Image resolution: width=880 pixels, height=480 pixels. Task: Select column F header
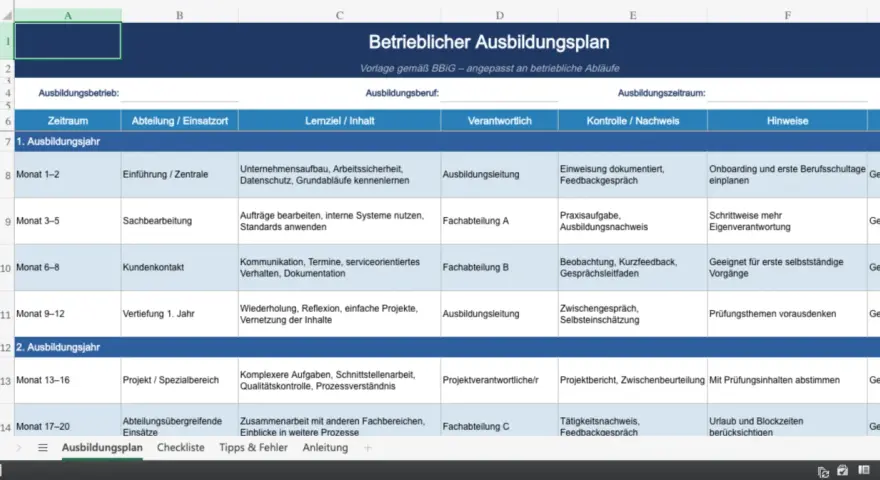coord(787,15)
